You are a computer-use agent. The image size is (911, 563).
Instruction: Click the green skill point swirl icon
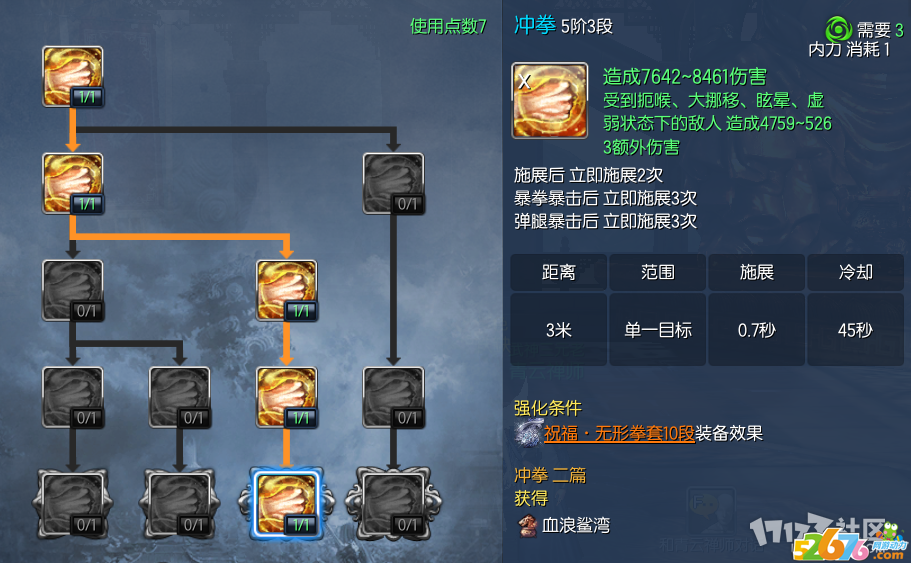tap(838, 28)
